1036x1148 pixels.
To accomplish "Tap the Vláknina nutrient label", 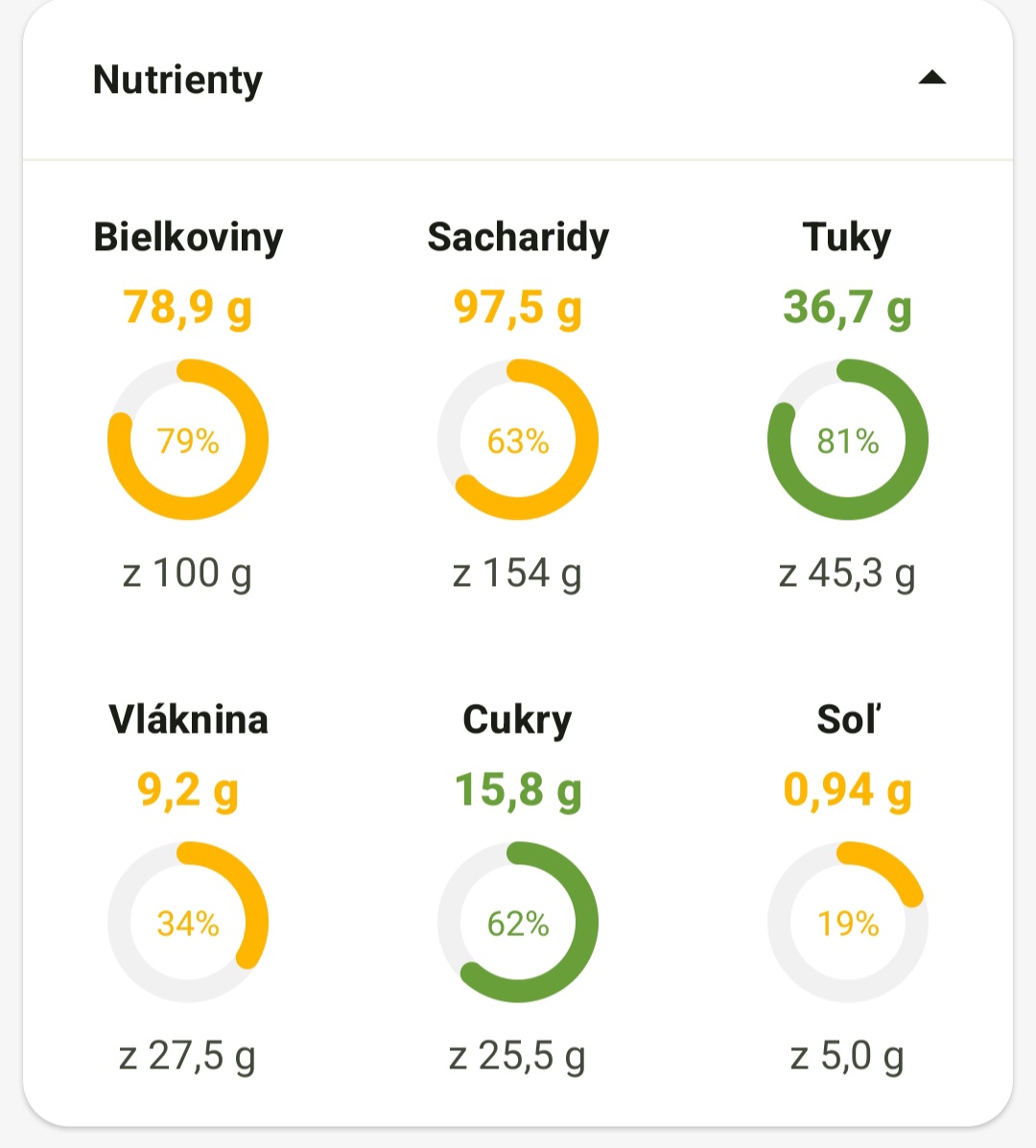I will 188,719.
